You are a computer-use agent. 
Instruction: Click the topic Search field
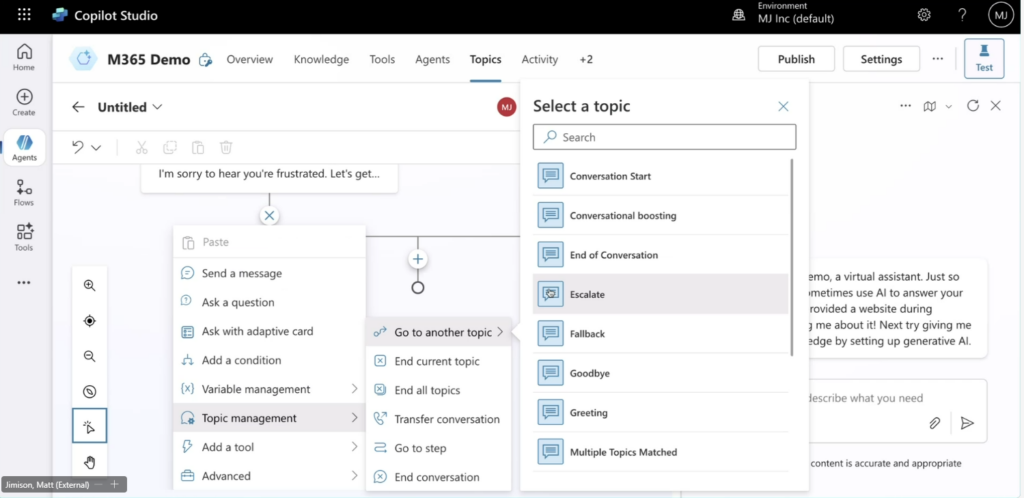click(664, 137)
